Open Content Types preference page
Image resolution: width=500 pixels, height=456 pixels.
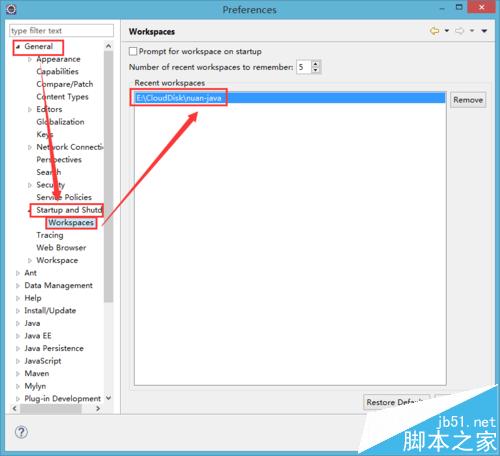(62, 97)
